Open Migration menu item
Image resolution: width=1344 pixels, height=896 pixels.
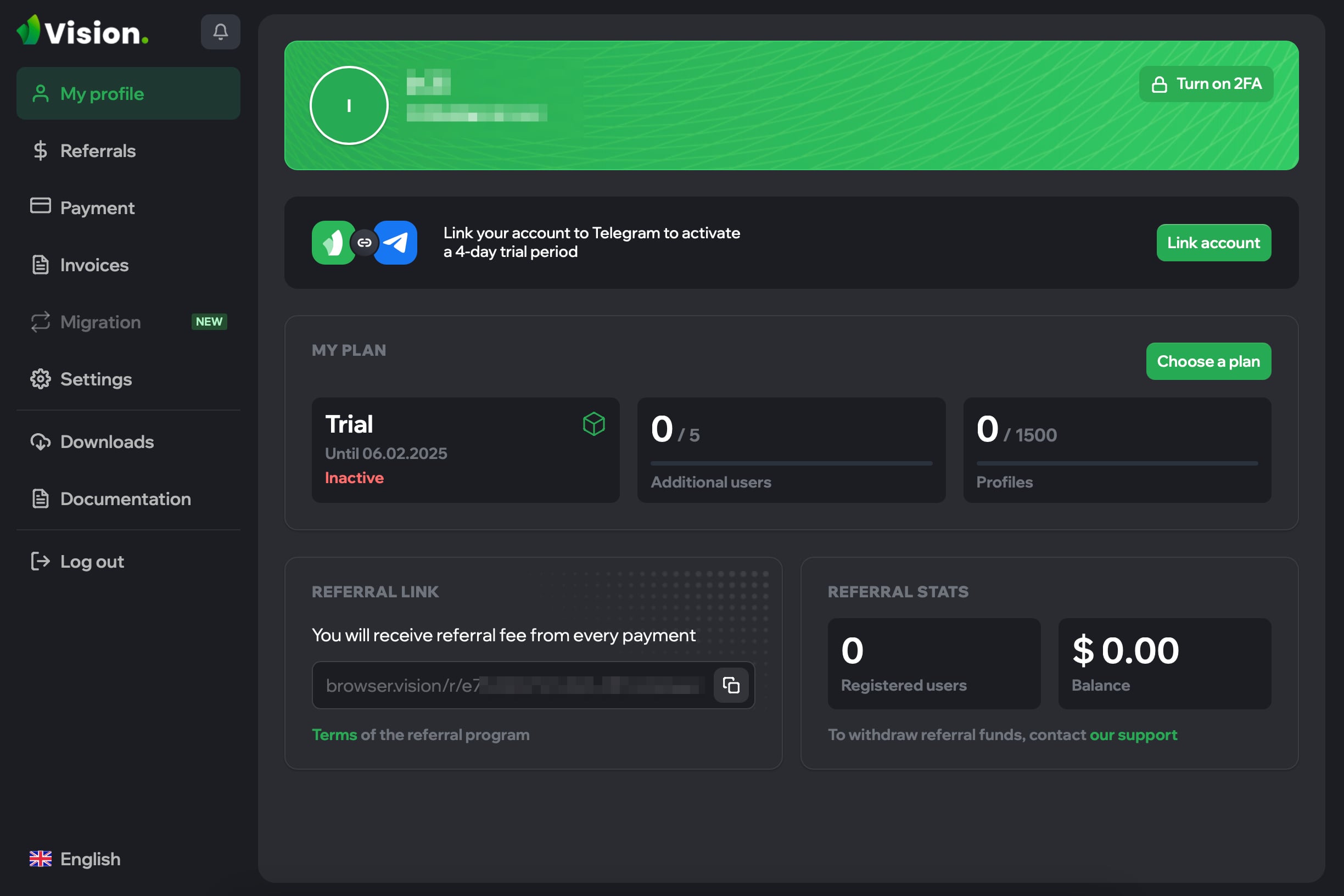[x=128, y=322]
